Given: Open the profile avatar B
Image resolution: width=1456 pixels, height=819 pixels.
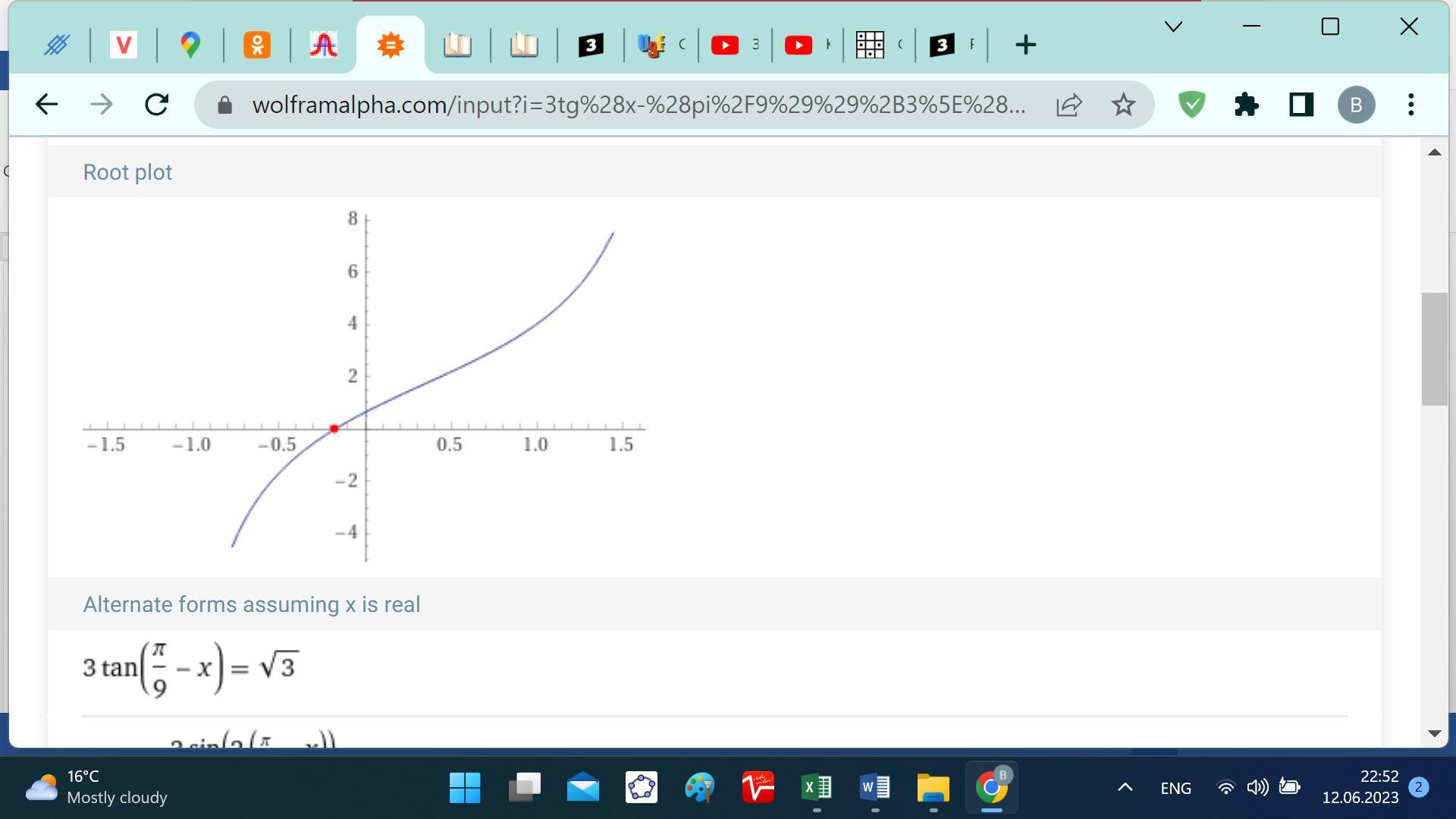Looking at the screenshot, I should point(1356,105).
